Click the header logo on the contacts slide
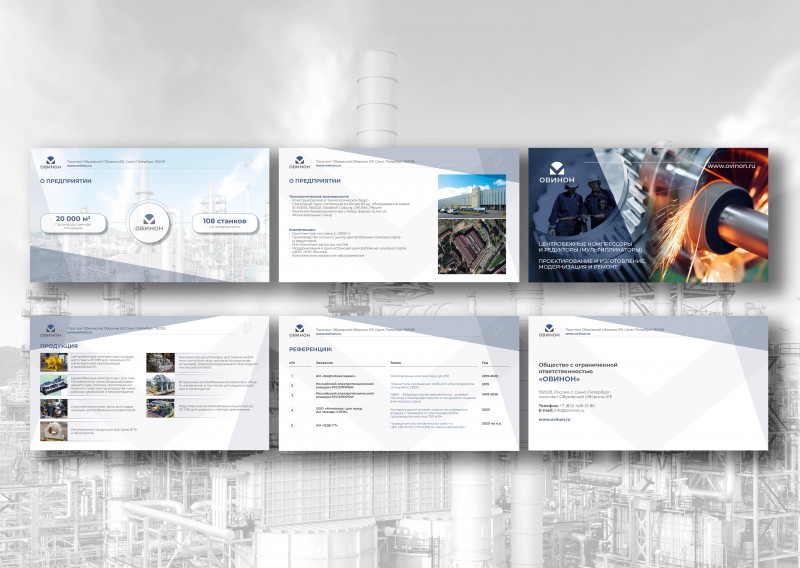 (549, 331)
